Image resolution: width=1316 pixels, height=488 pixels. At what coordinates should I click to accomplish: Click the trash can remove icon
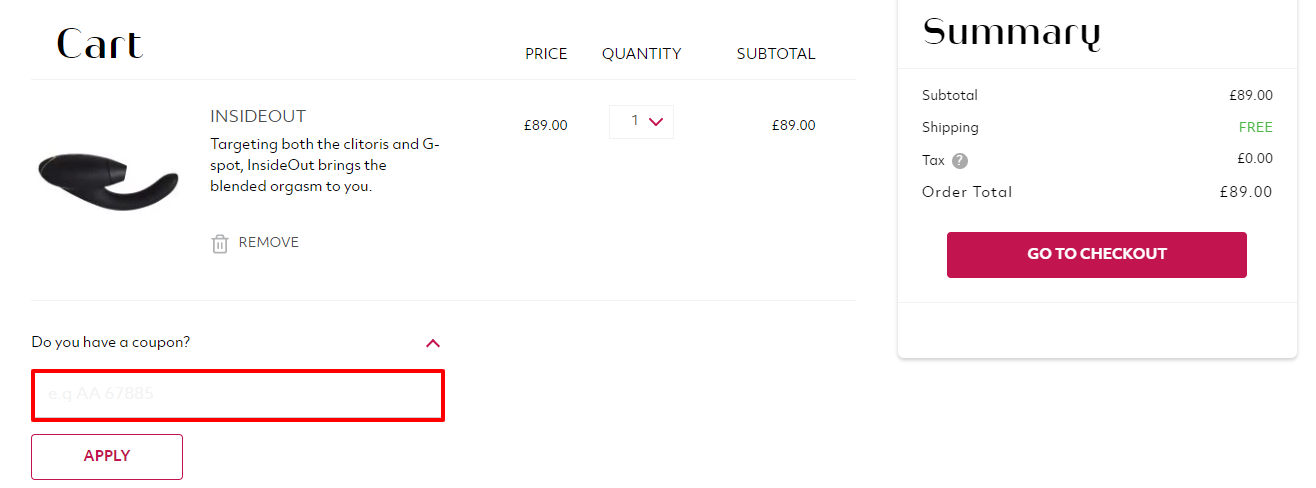[x=220, y=243]
